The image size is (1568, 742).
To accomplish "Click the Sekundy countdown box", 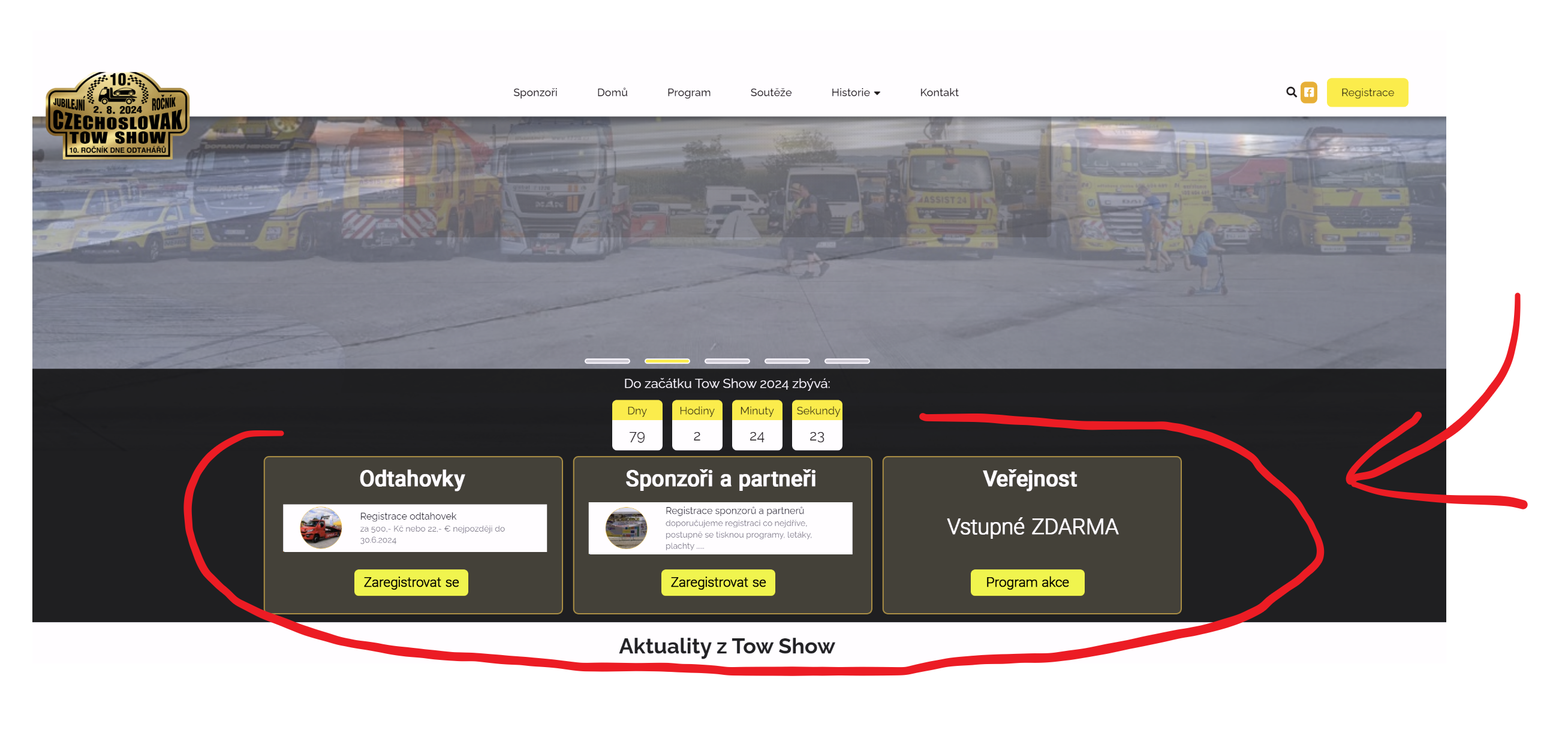I will point(817,424).
